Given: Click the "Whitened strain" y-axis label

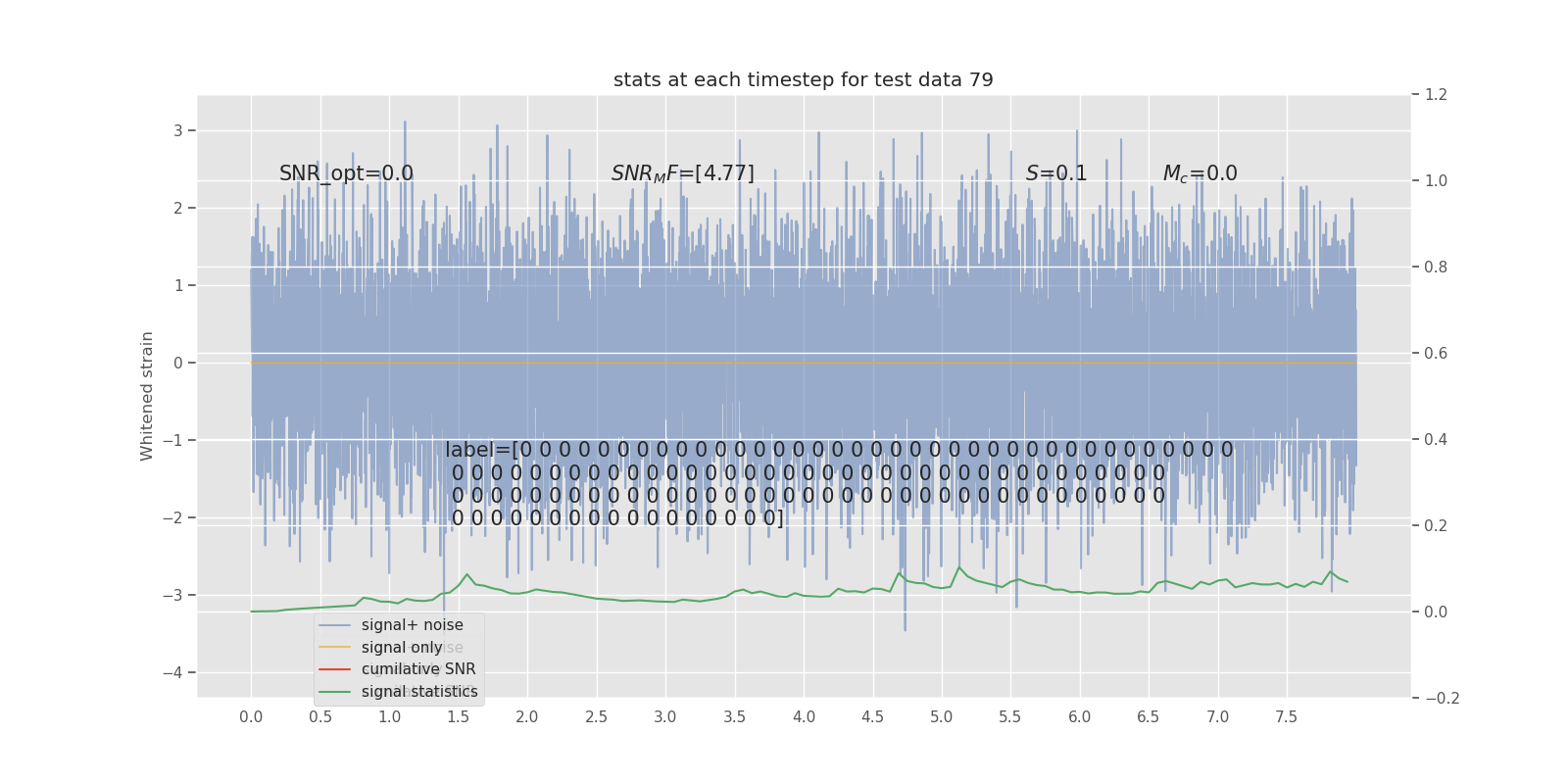Looking at the screenshot, I should [147, 396].
